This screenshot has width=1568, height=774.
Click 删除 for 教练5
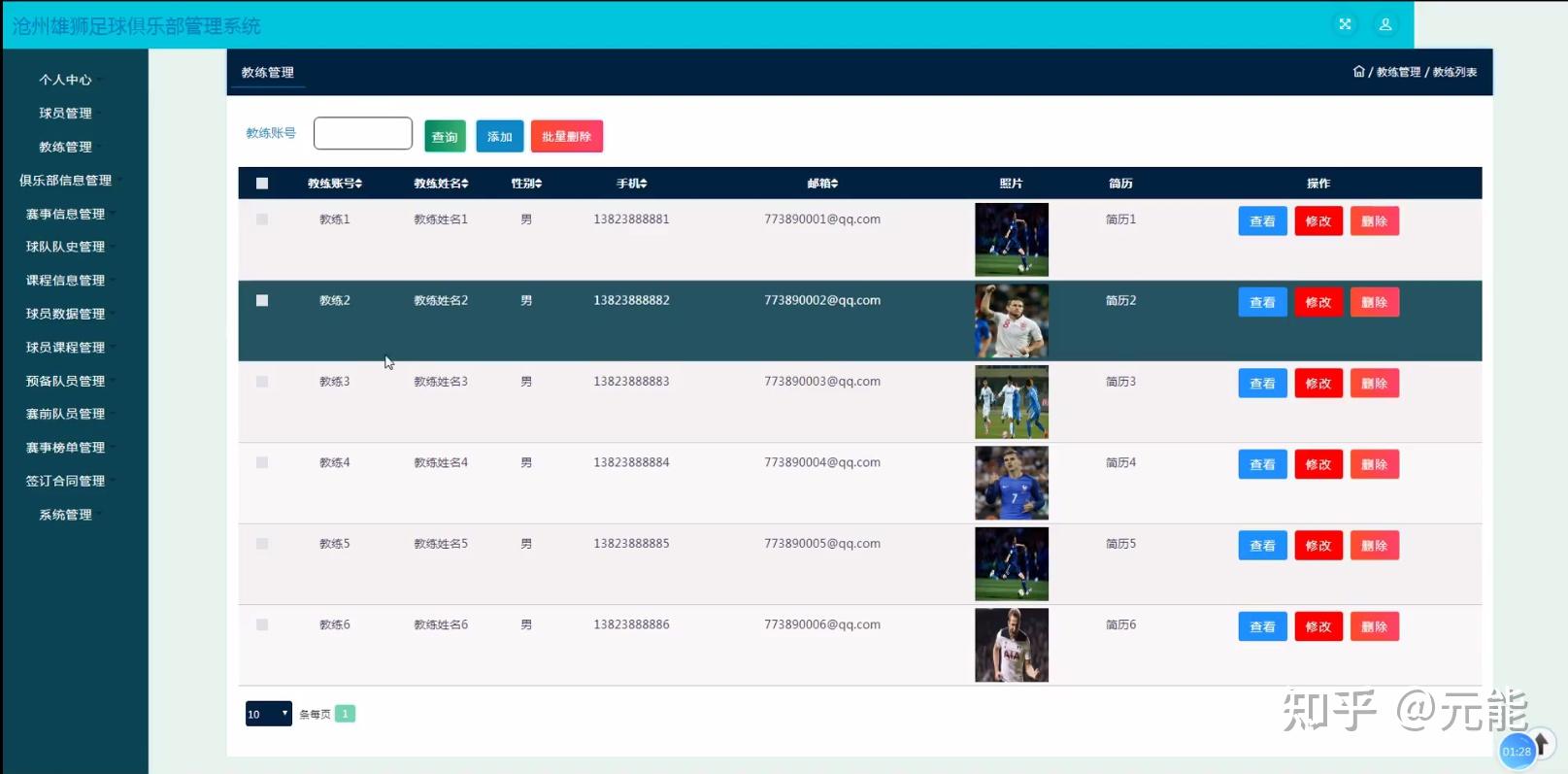tap(1375, 546)
